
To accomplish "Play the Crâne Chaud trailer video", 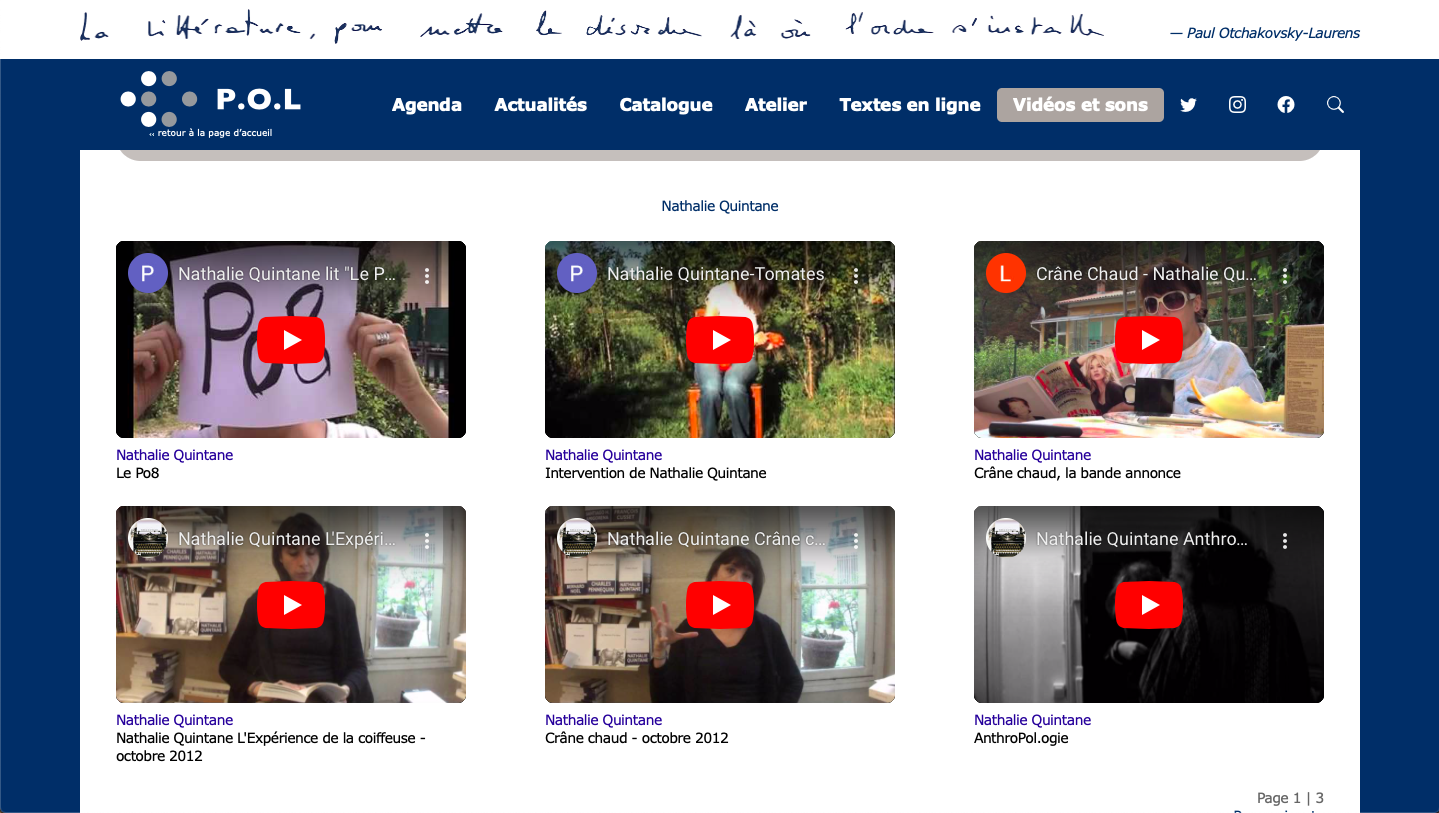I will (1149, 340).
